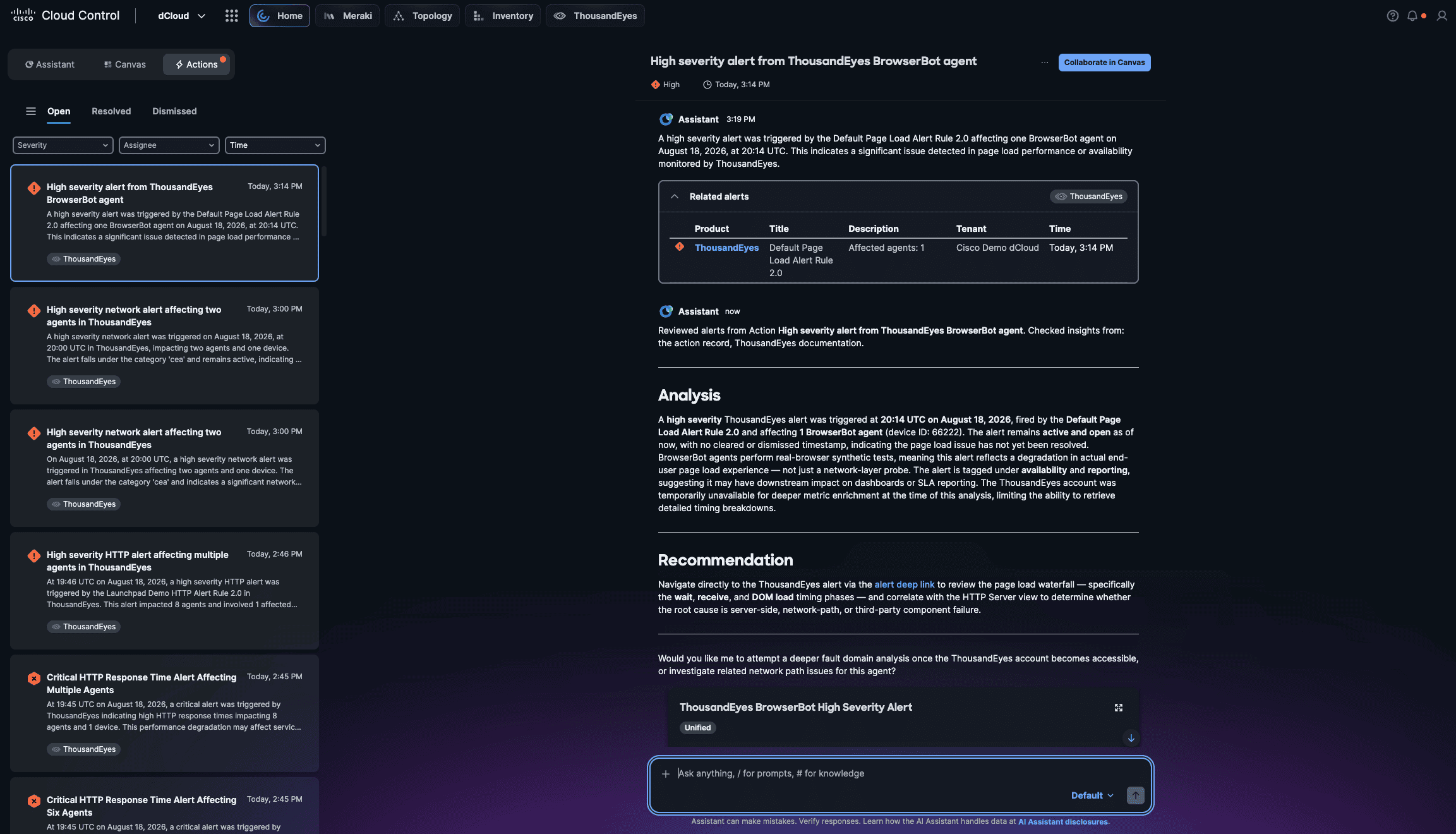
Task: Go to Home in top navigation
Action: click(279, 16)
